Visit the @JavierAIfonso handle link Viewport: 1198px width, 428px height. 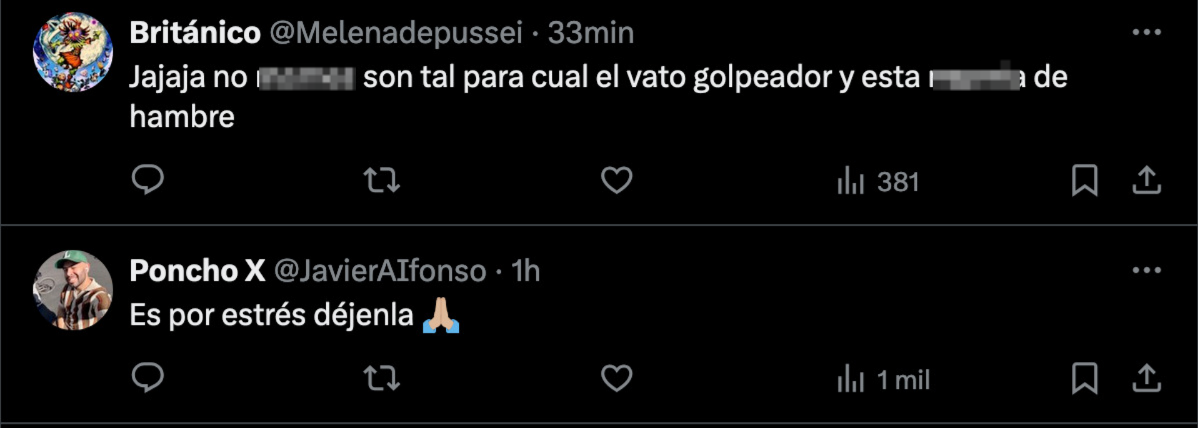380,271
